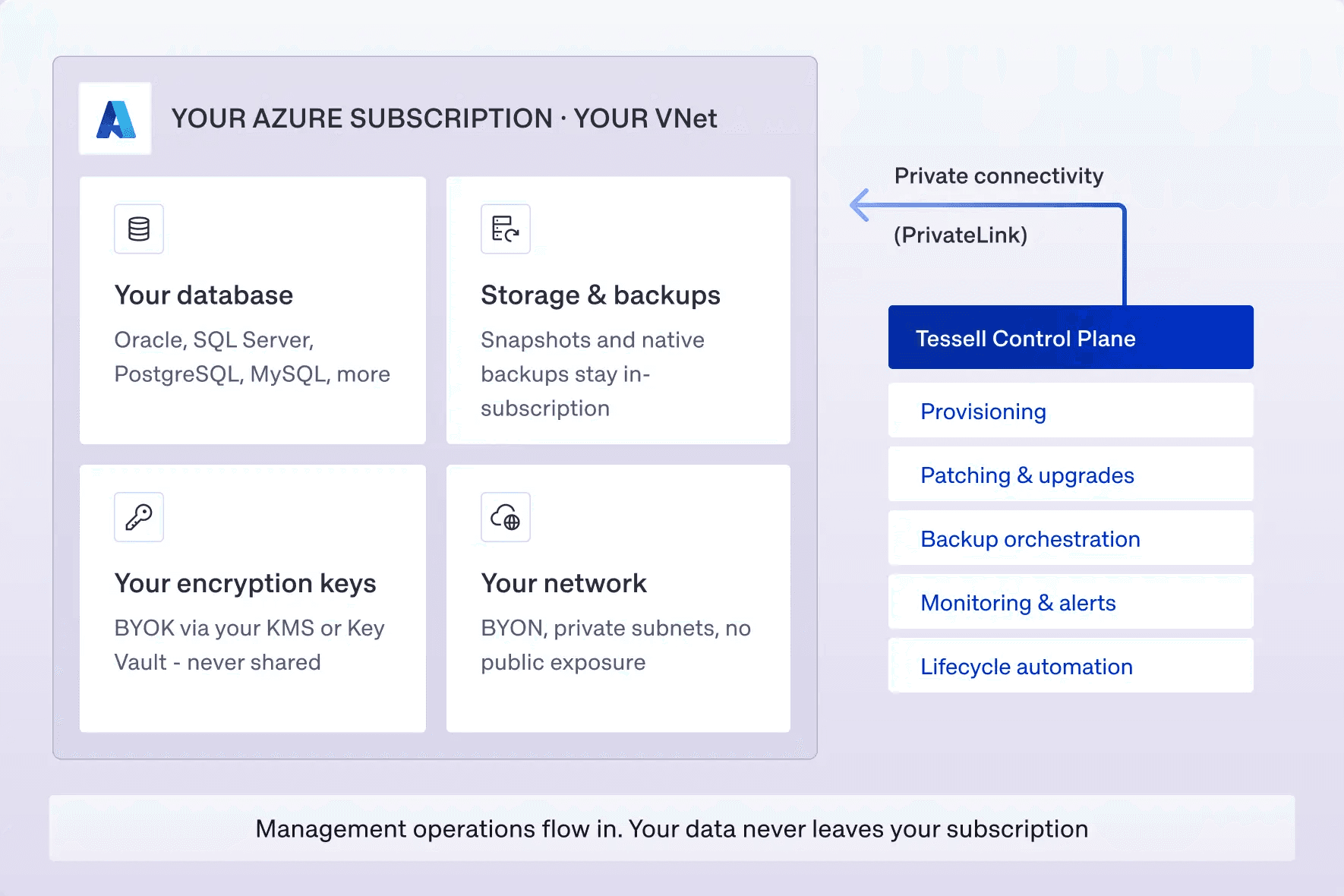Open Monitoring & alerts item
1344x896 pixels.
tap(1071, 602)
